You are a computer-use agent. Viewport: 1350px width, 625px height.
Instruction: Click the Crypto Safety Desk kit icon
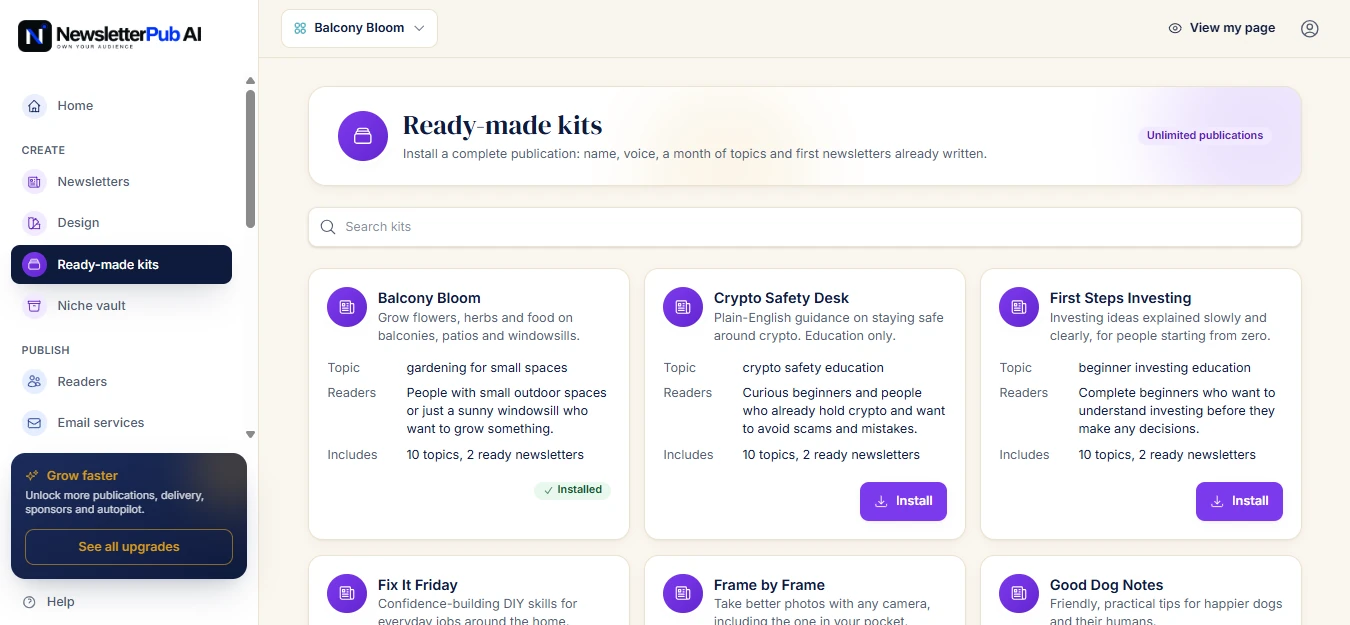[683, 307]
